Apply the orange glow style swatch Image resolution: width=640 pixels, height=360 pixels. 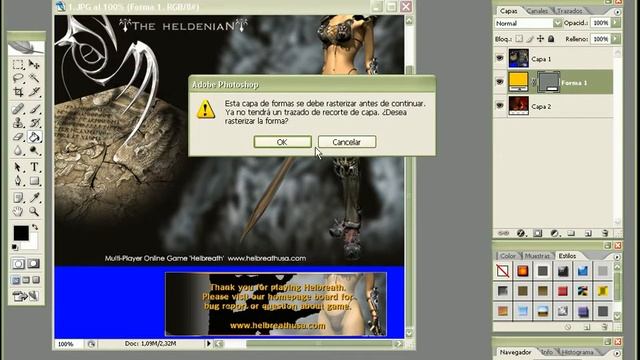pos(522,271)
